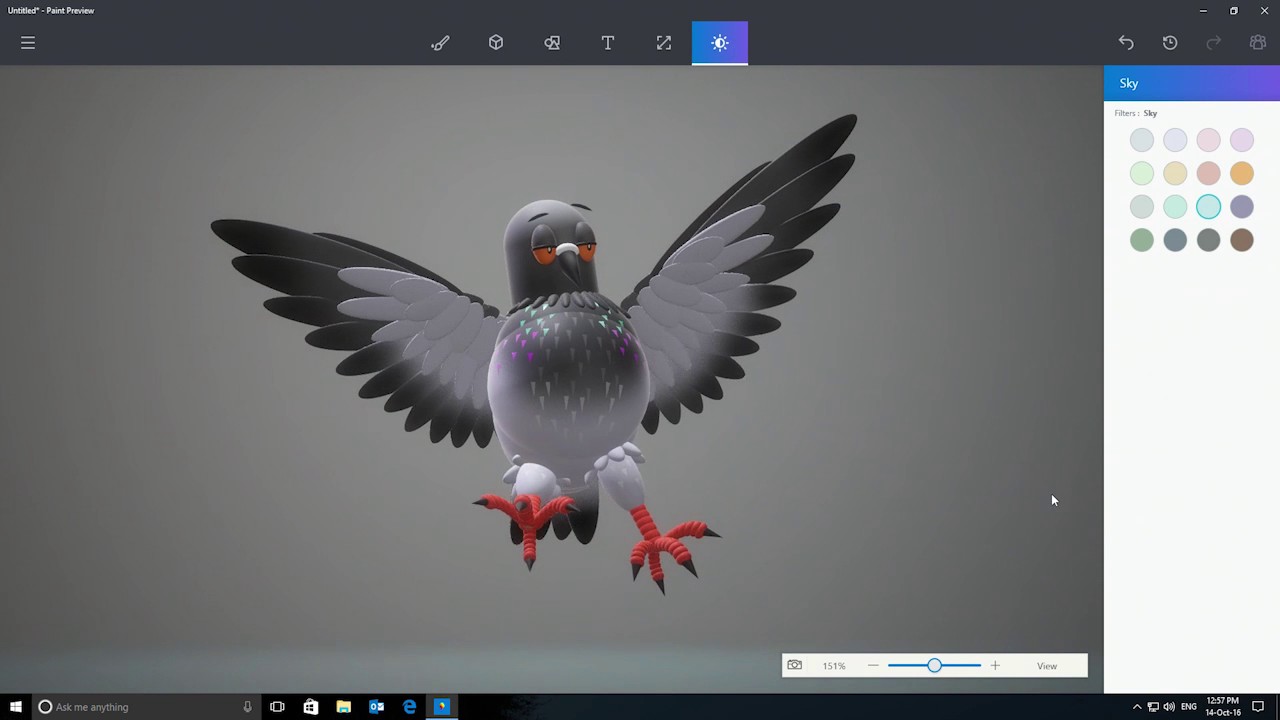Choose the brown sky filter
This screenshot has width=1280, height=720.
coord(1242,240)
